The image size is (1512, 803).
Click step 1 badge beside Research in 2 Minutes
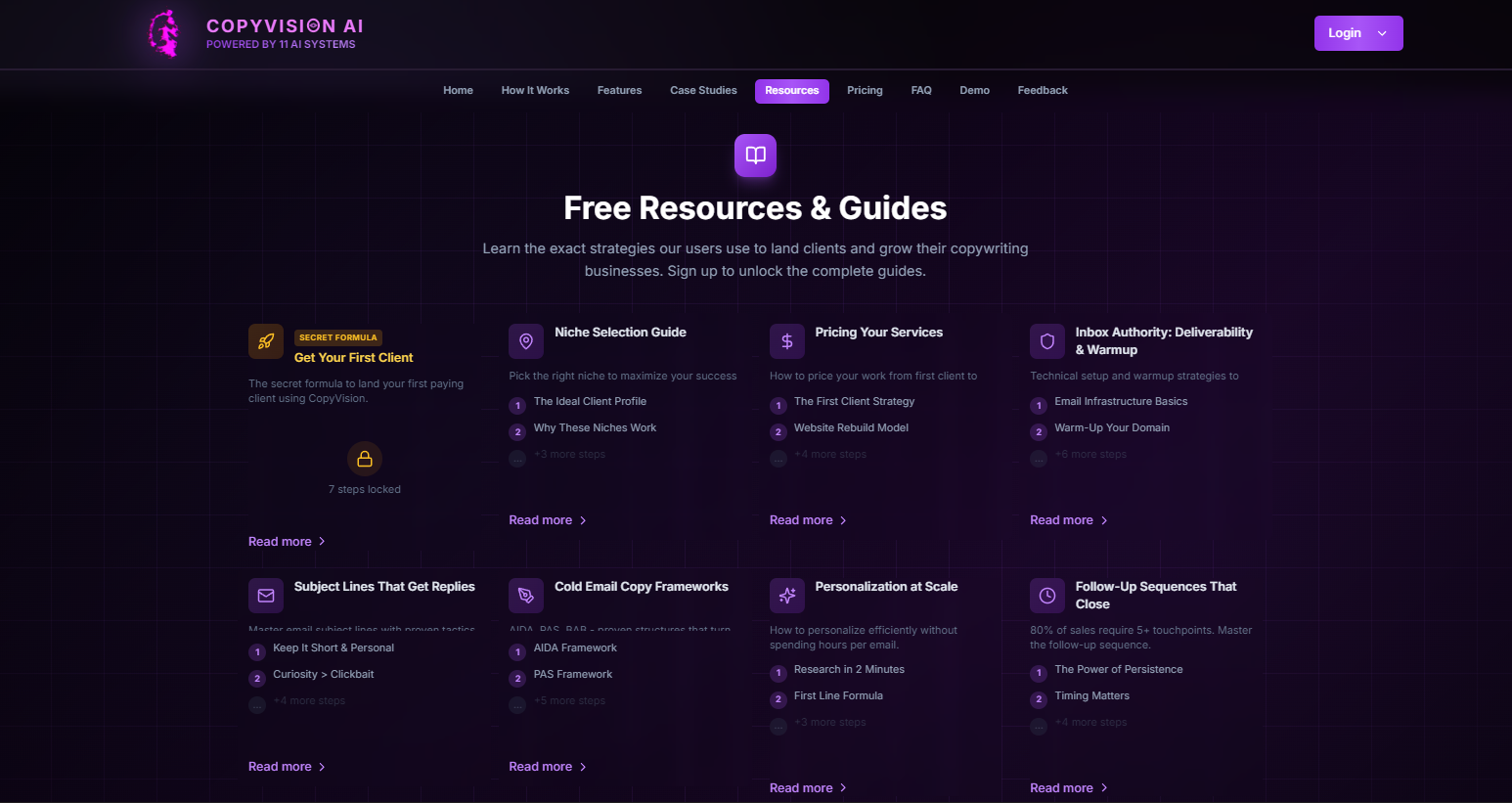point(778,674)
